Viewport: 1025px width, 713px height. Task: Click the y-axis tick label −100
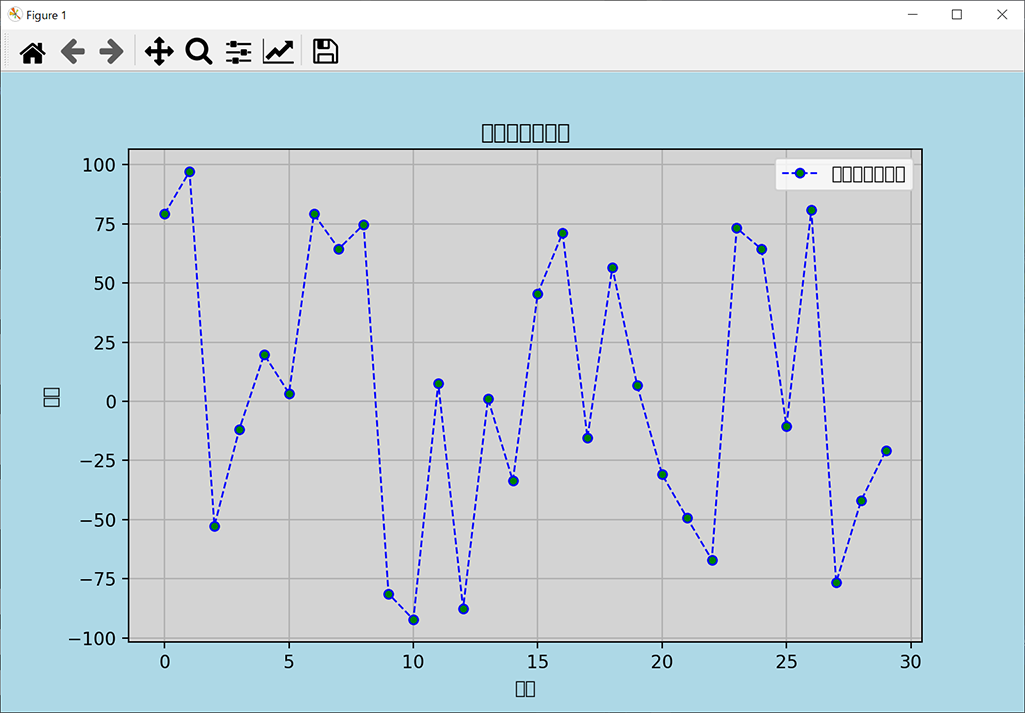(92, 638)
